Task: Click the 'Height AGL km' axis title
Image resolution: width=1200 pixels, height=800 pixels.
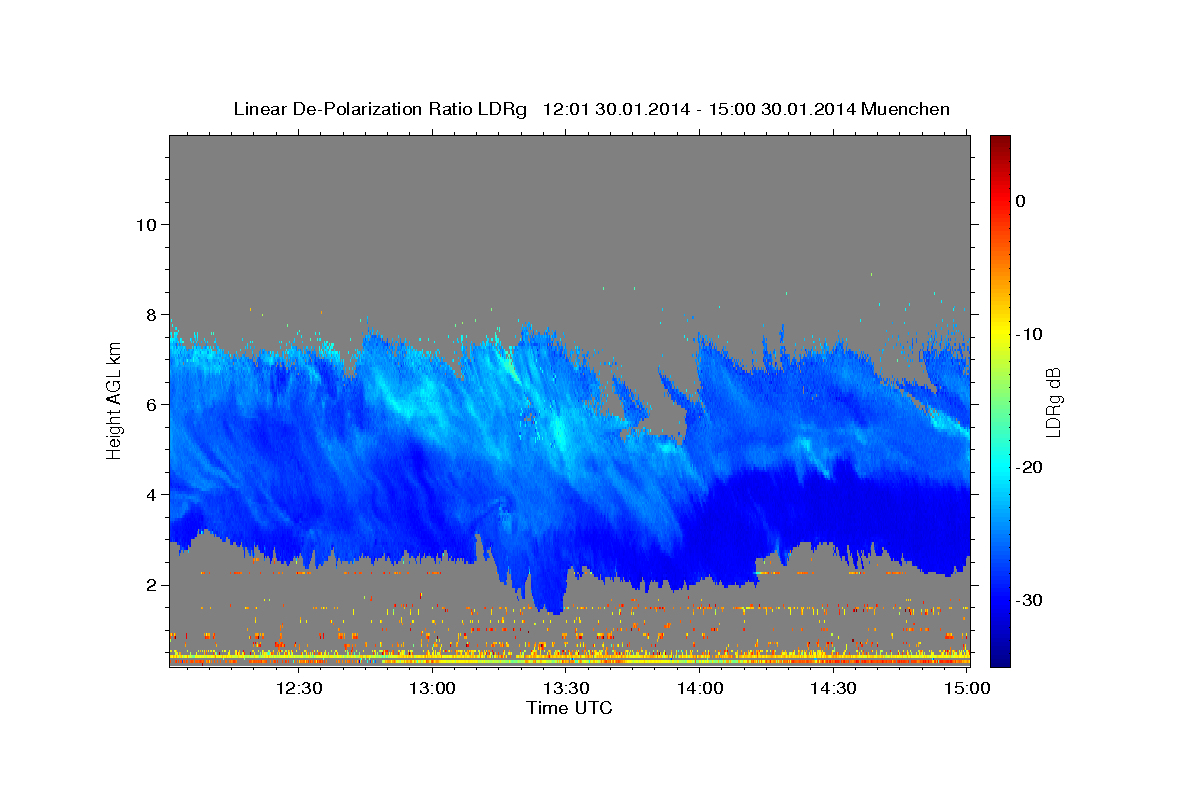Action: 115,402
